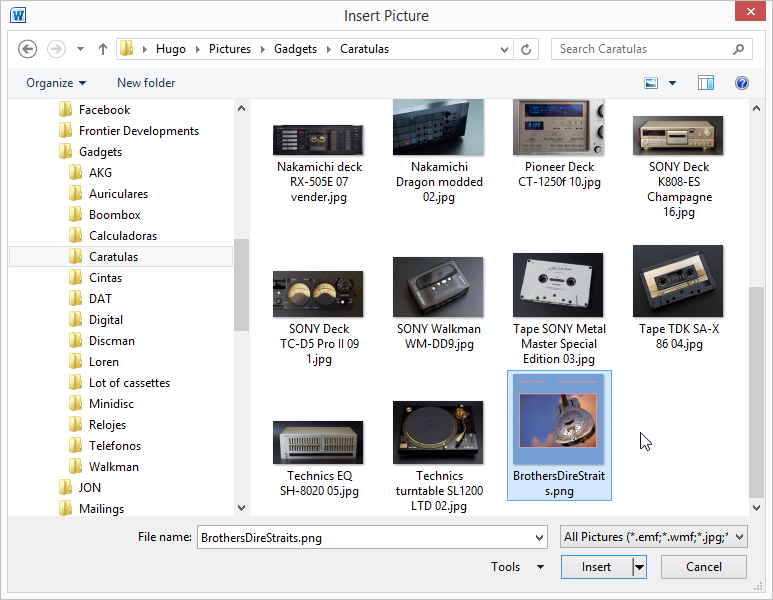The width and height of the screenshot is (773, 600).
Task: Open the Telefonos folder
Action: coord(115,446)
